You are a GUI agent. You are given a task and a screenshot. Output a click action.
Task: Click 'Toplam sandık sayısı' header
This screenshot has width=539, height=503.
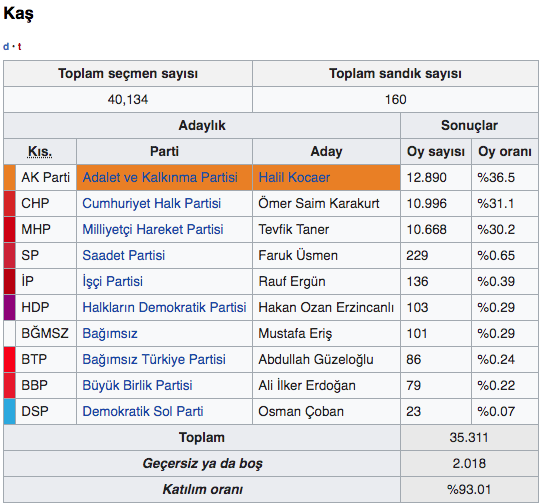pos(395,74)
